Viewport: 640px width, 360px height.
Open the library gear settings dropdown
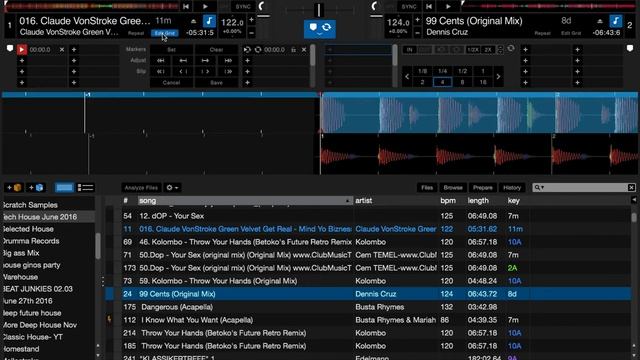[172, 188]
